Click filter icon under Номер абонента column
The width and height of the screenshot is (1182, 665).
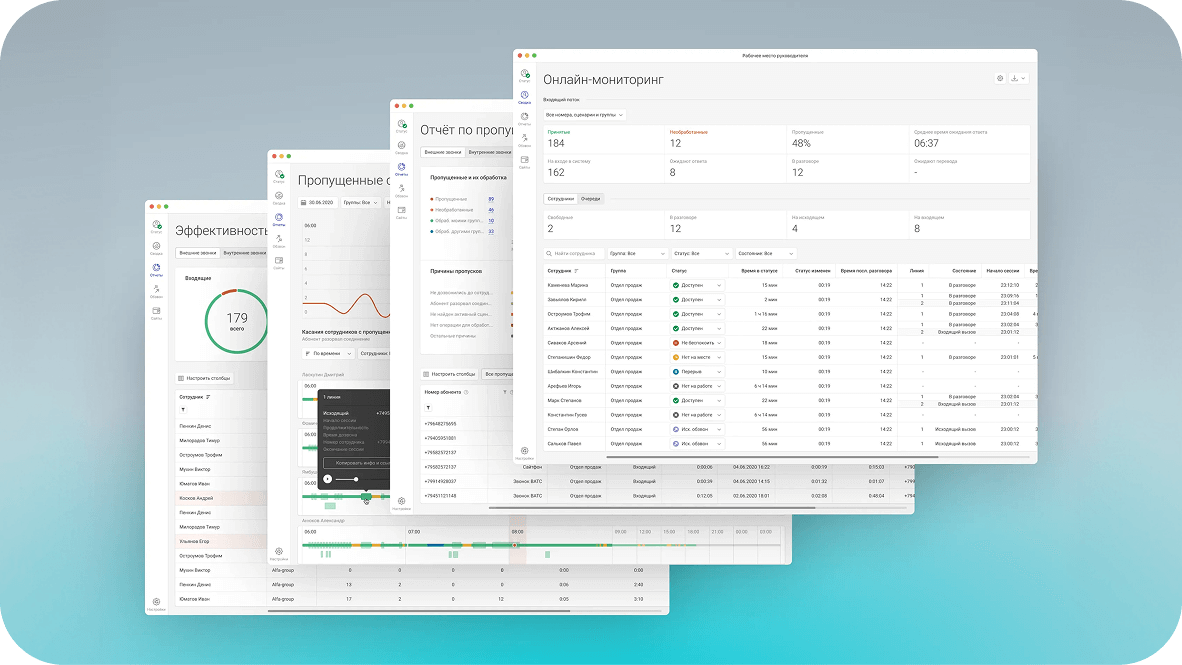click(428, 408)
